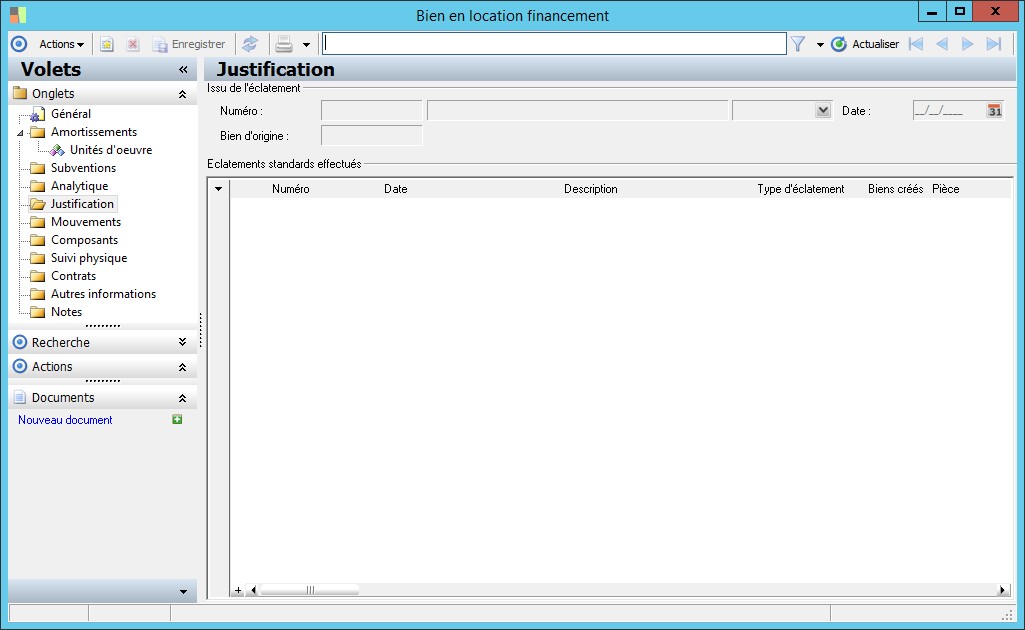Open the Suivi physique tab item

(89, 258)
